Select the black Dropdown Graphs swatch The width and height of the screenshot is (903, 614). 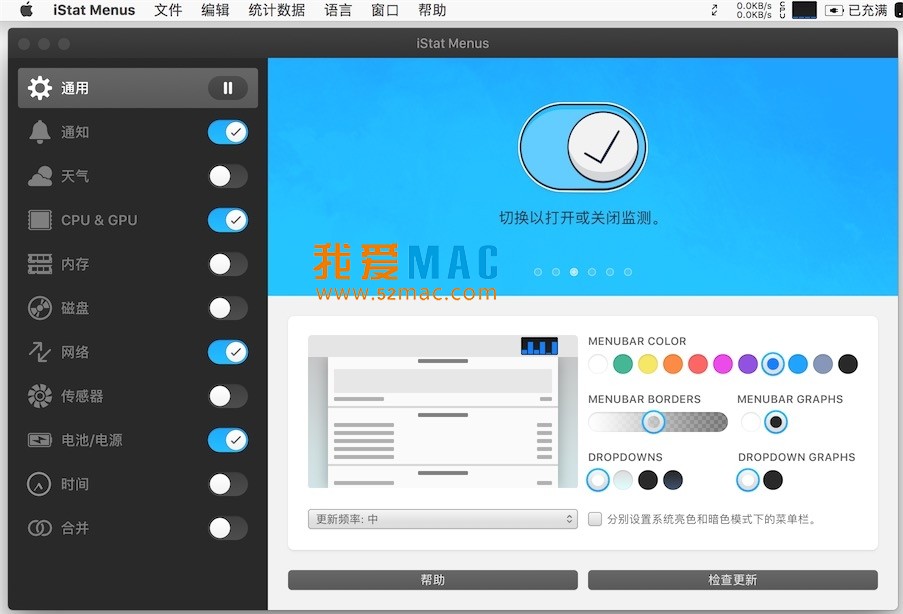pos(773,480)
